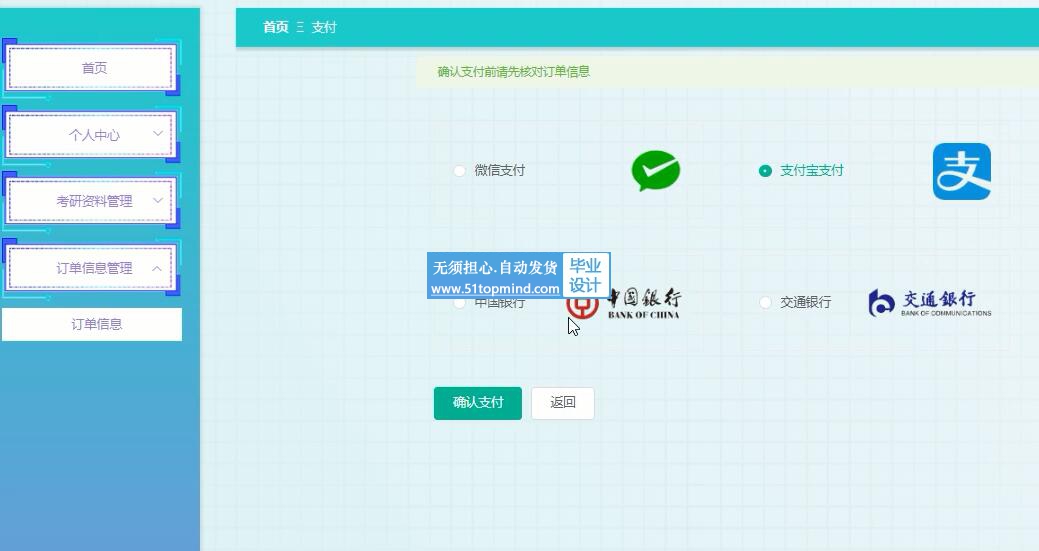Click the Bank of Communications logo
This screenshot has height=551, width=1039.
[930, 303]
